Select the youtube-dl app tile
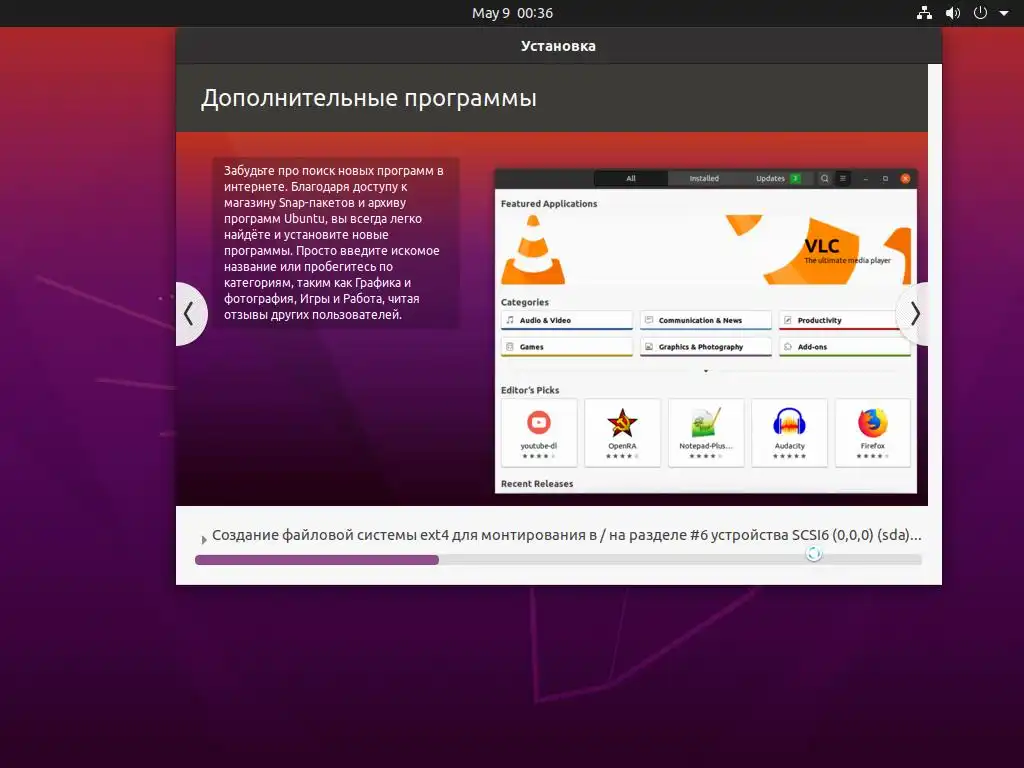The image size is (1024, 768). coord(539,433)
